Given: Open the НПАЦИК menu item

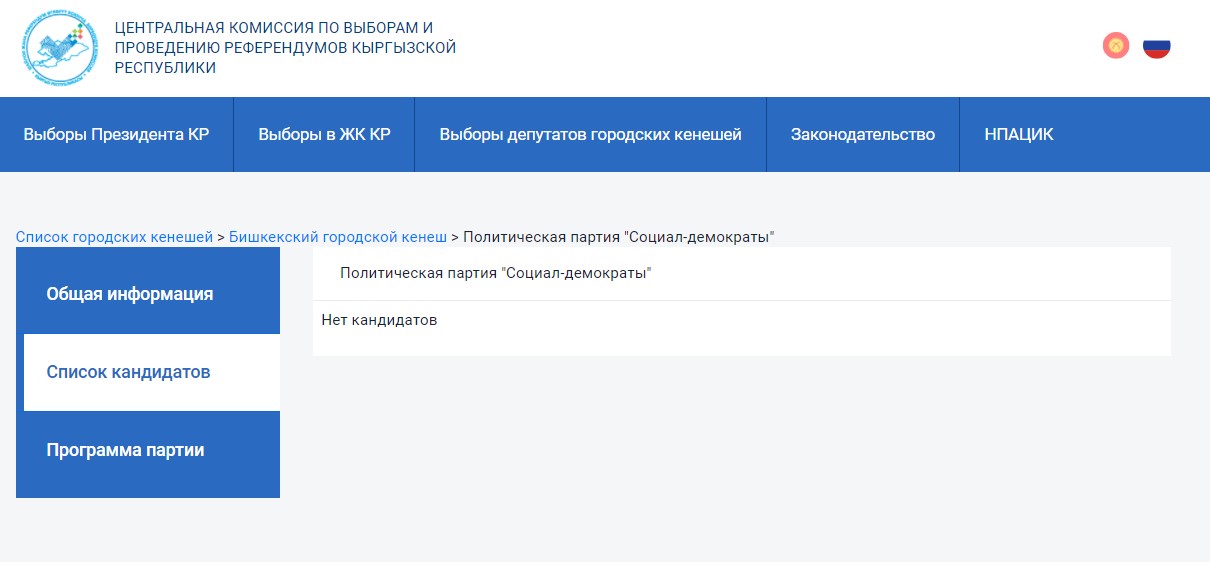Looking at the screenshot, I should (x=1018, y=134).
